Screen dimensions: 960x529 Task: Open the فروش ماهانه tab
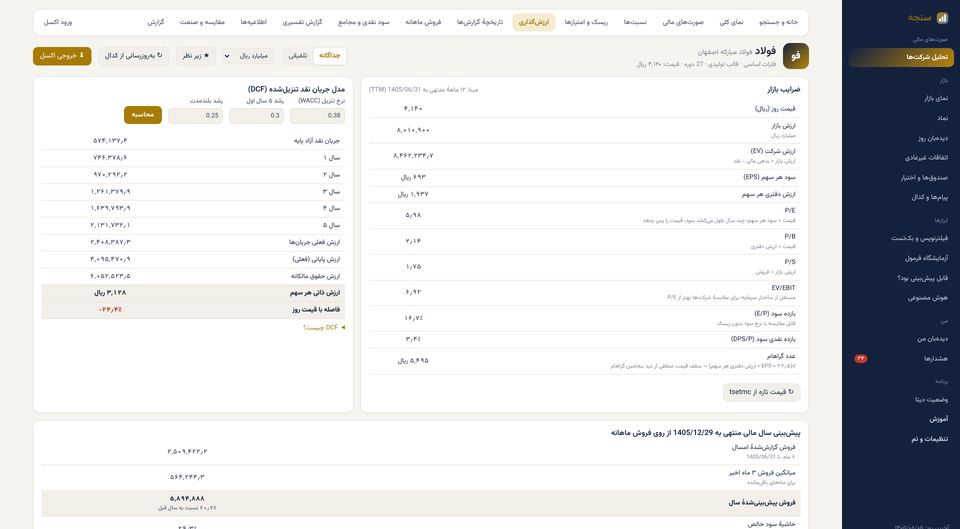pos(423,22)
